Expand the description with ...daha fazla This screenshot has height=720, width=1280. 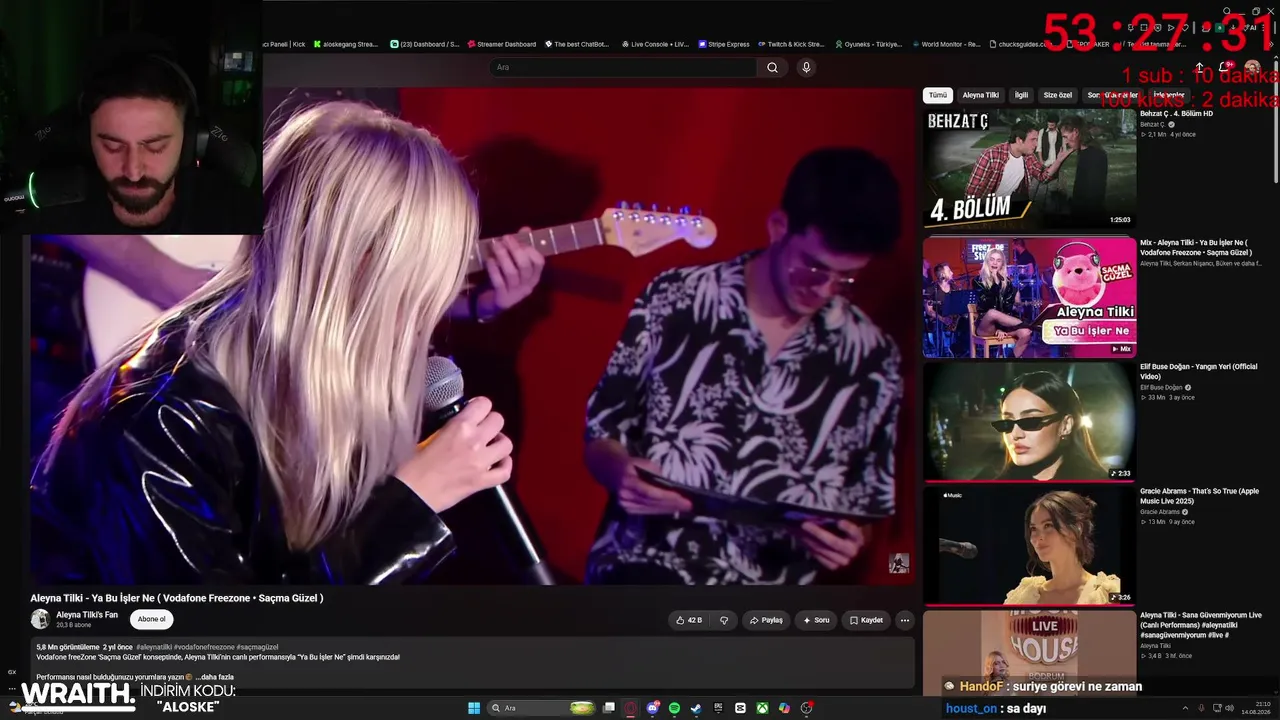coord(214,677)
